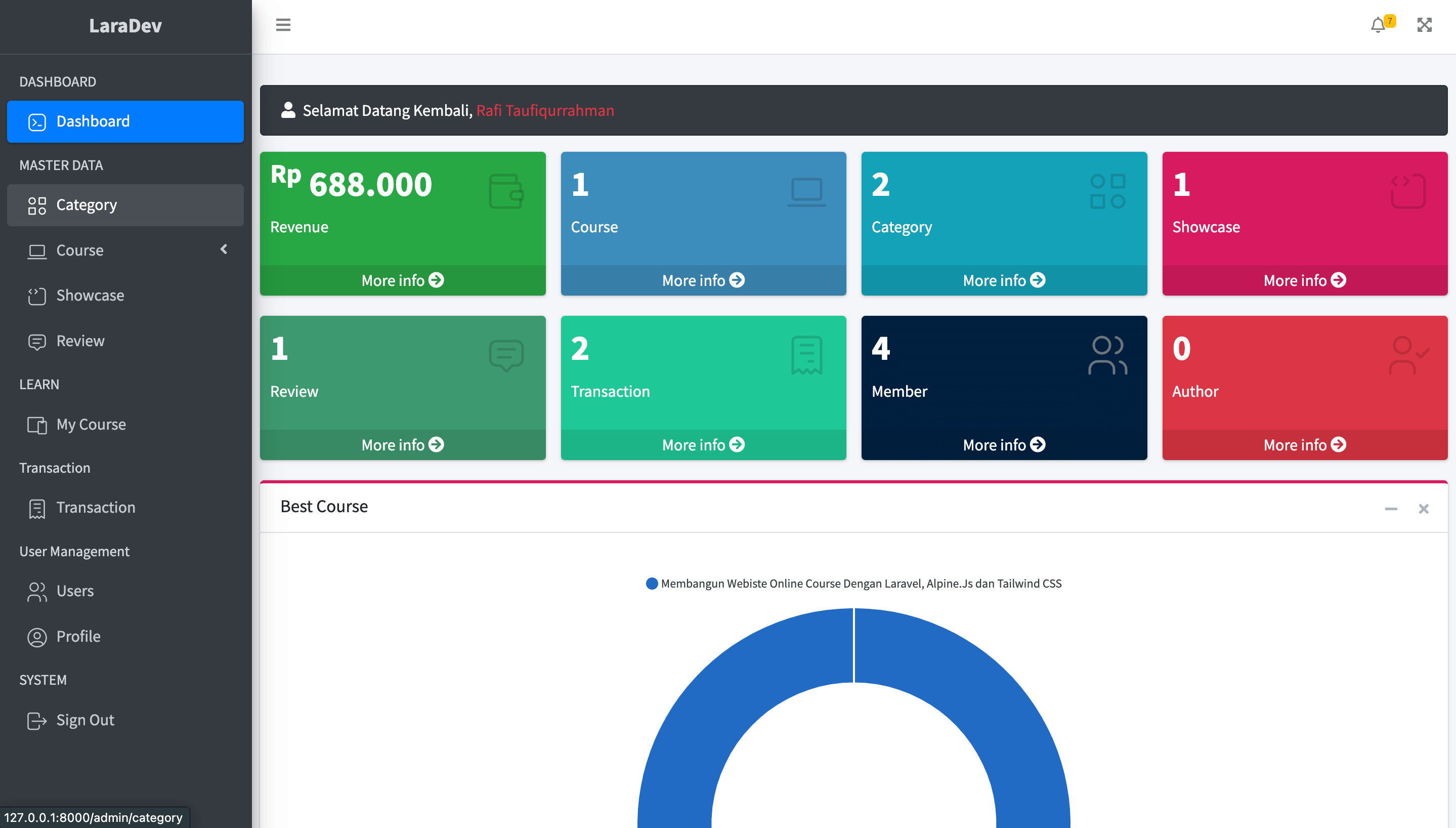The width and height of the screenshot is (1456, 828).
Task: Click the Profile avatar icon in sidebar
Action: coord(37,637)
